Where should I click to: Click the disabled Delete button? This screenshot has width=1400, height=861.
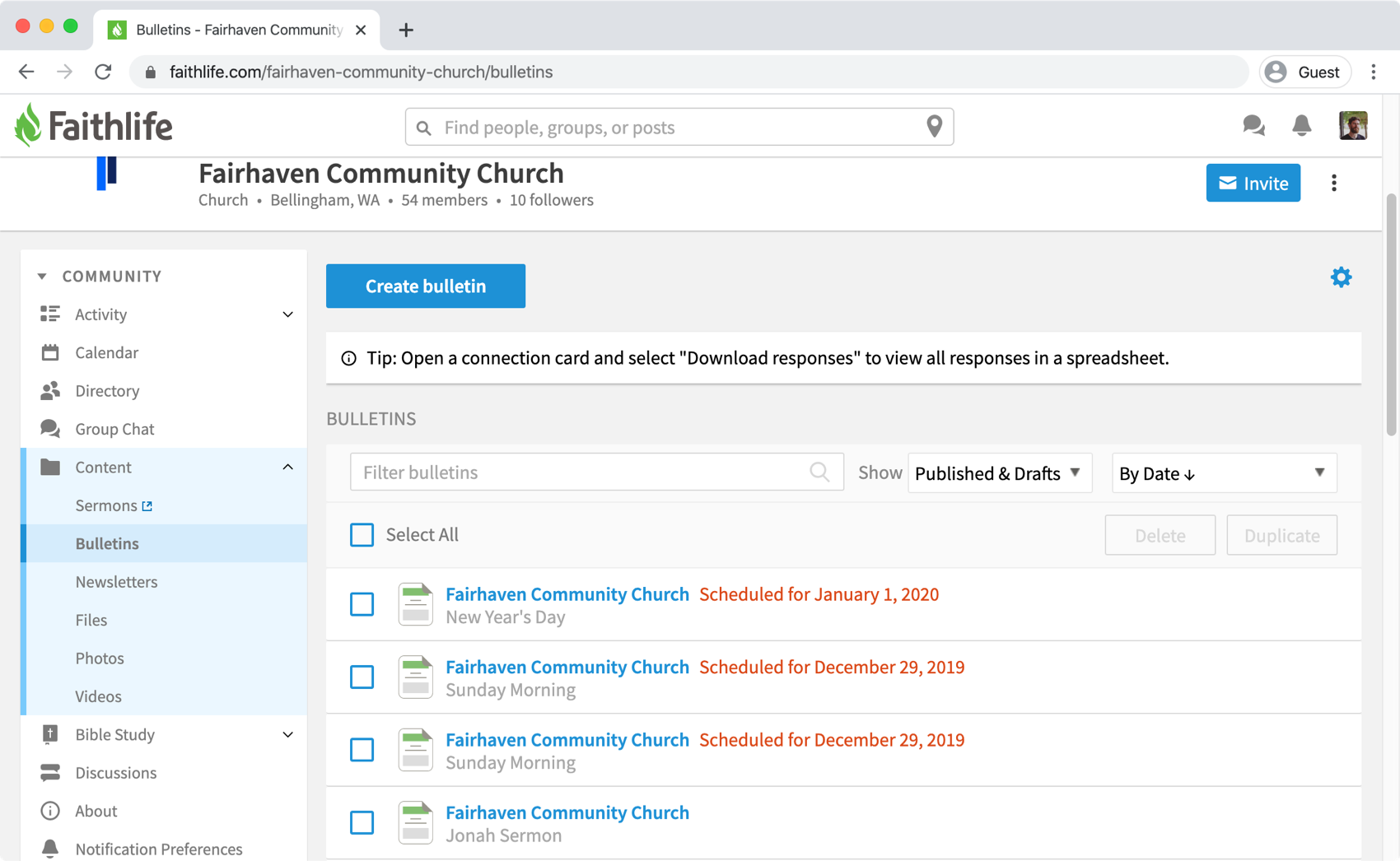coord(1160,535)
